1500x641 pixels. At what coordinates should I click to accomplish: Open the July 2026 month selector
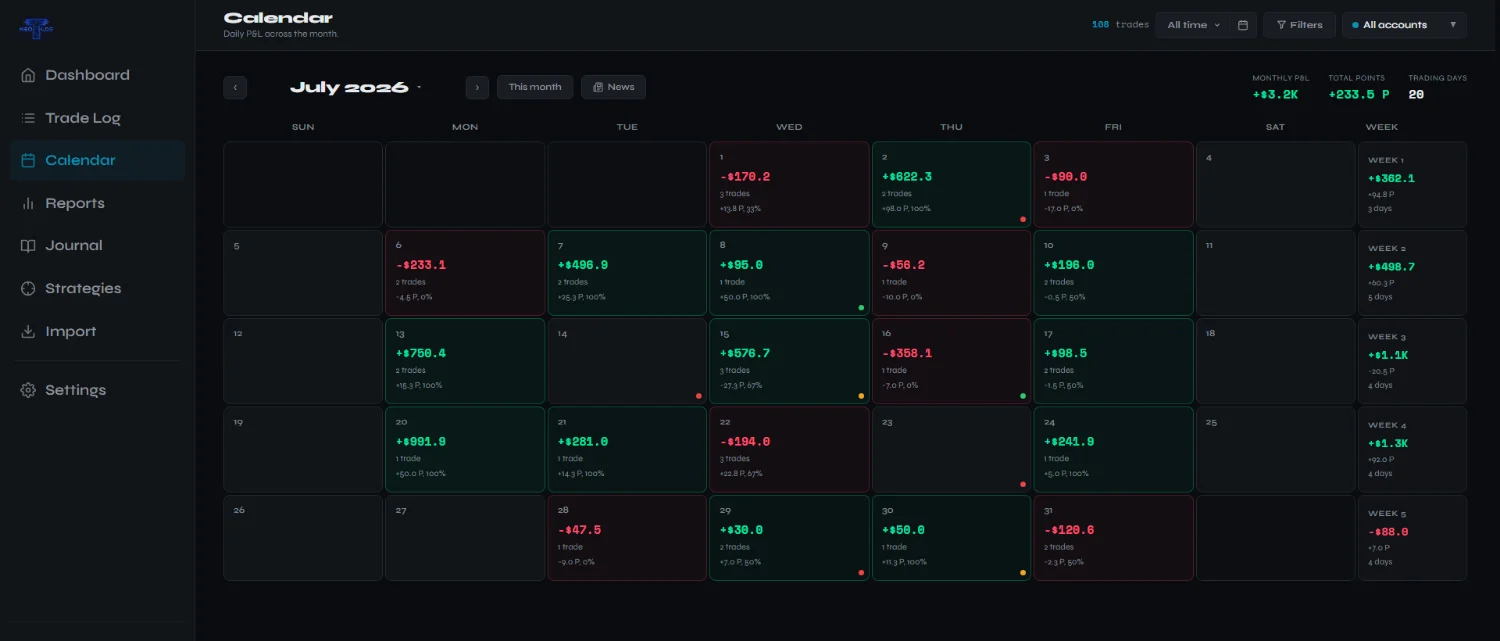tap(356, 87)
